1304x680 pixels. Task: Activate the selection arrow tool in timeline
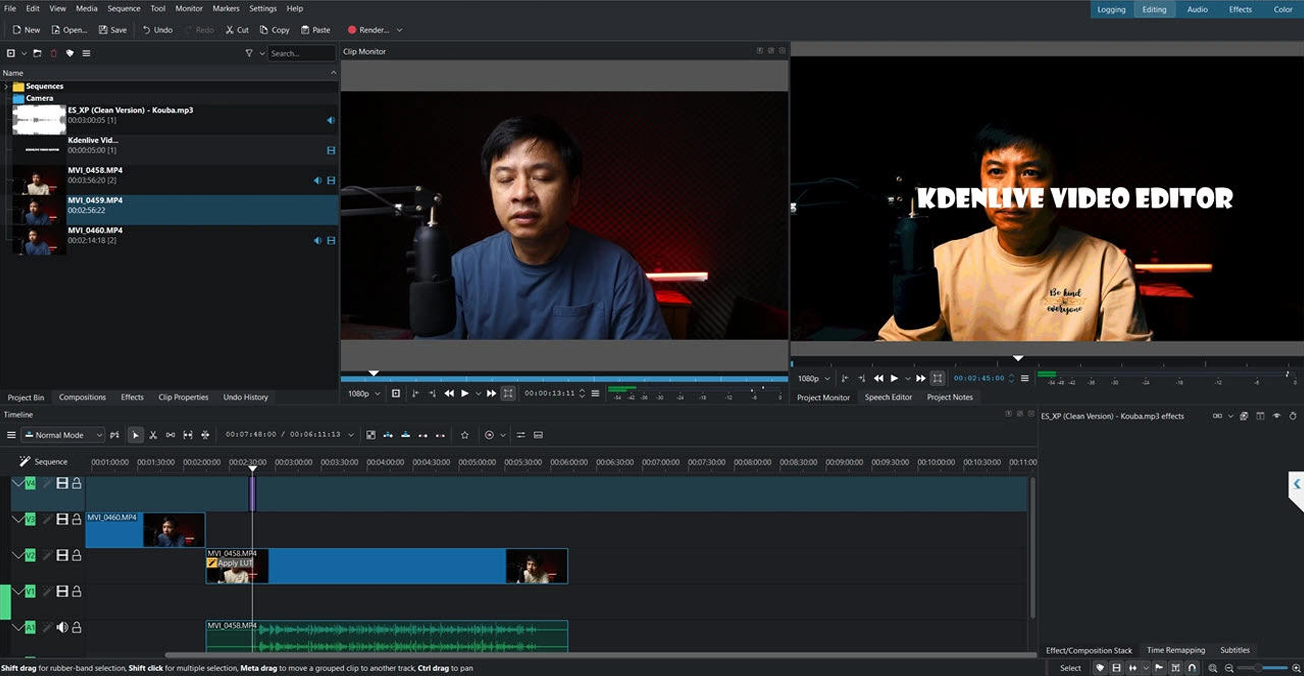pos(135,435)
